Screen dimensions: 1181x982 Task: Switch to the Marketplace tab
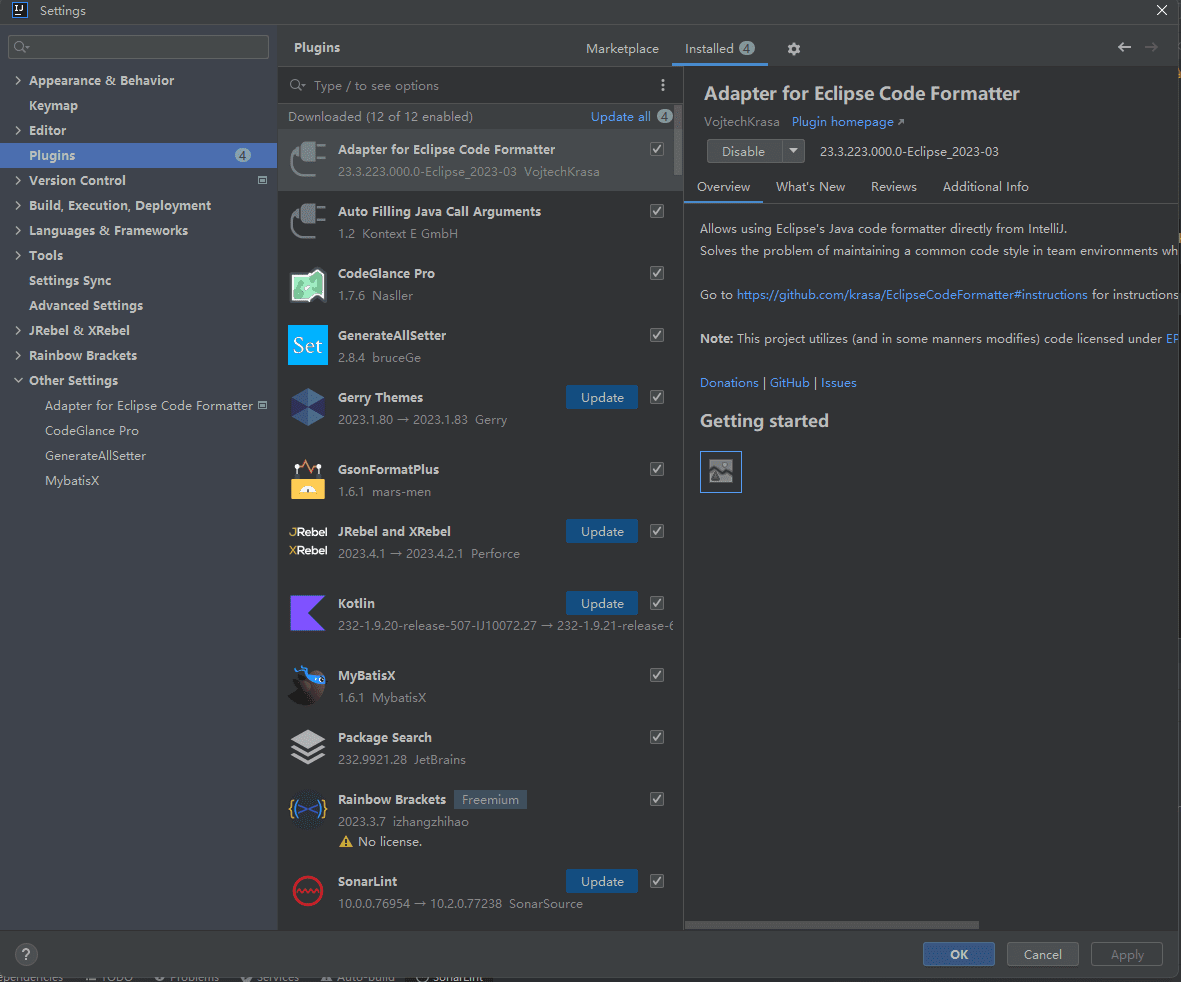[x=622, y=49]
